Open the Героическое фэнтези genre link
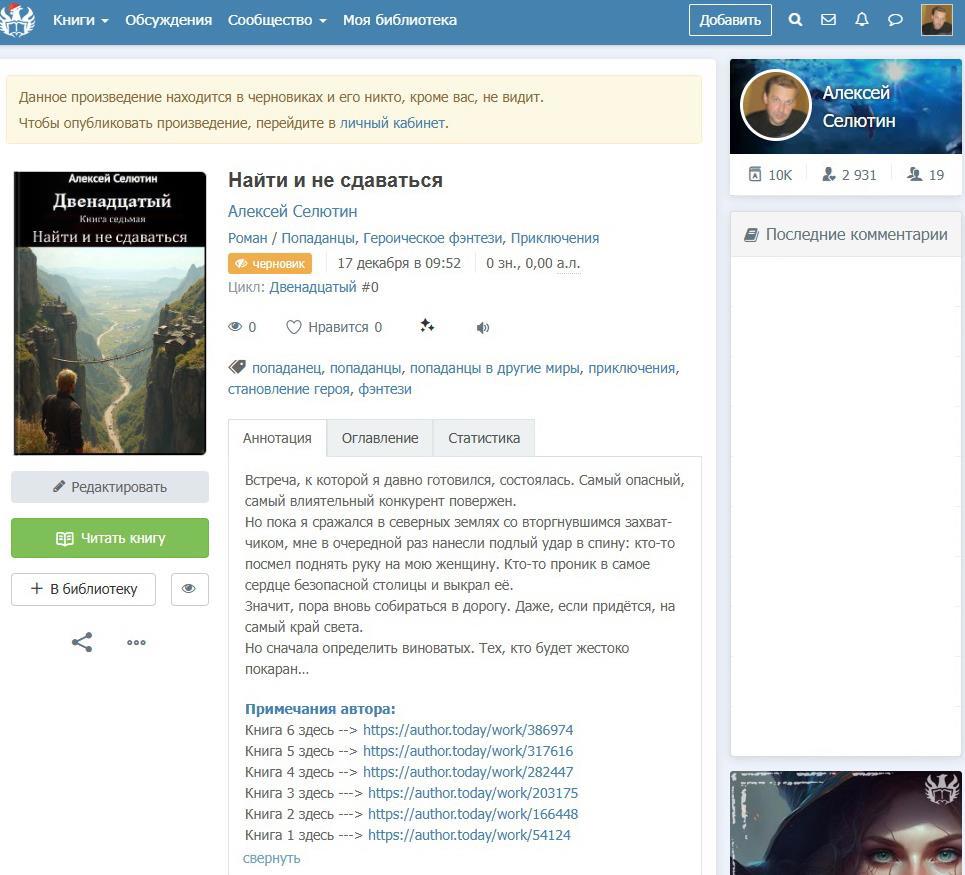This screenshot has height=875, width=965. coord(433,238)
